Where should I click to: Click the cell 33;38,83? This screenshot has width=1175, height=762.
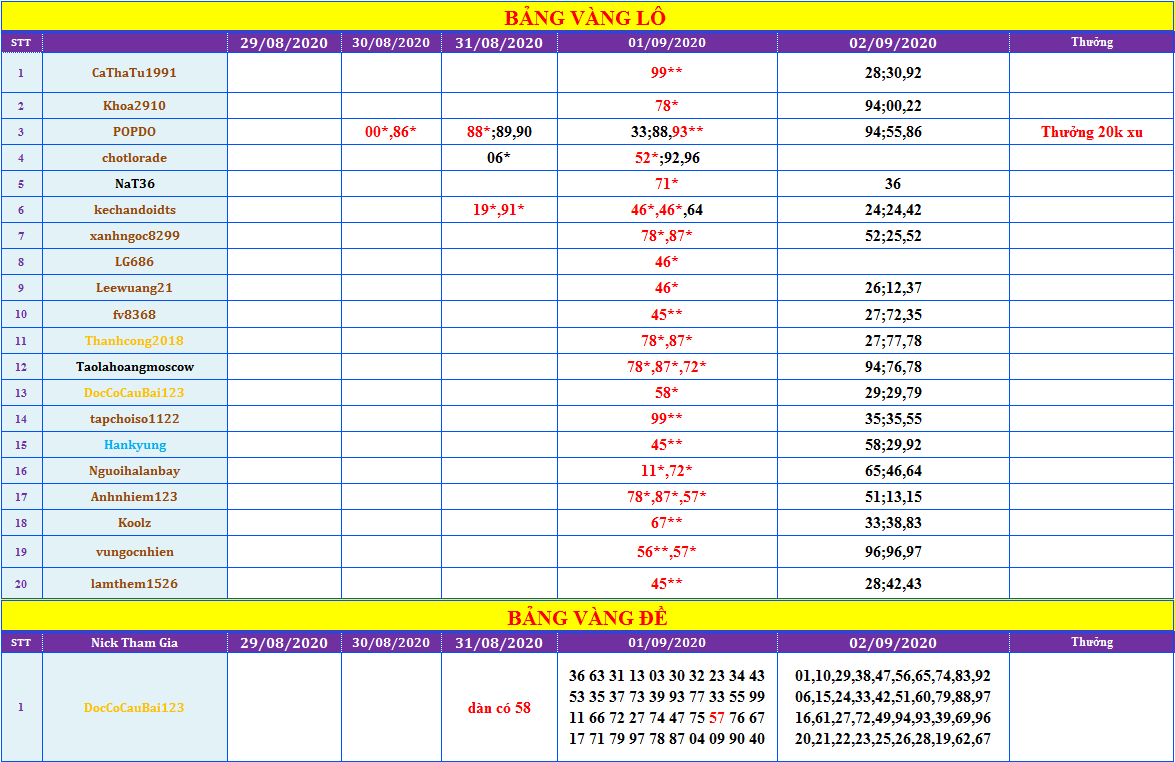[893, 523]
